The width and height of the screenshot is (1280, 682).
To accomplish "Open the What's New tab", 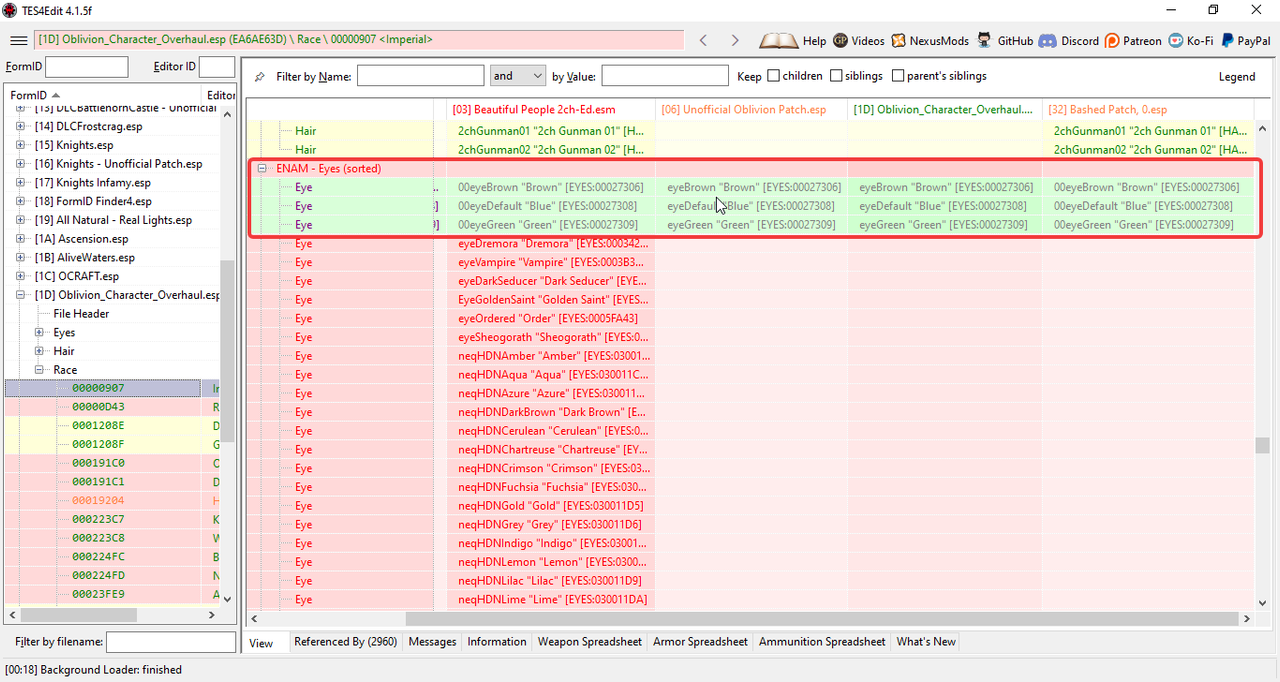I will 926,642.
